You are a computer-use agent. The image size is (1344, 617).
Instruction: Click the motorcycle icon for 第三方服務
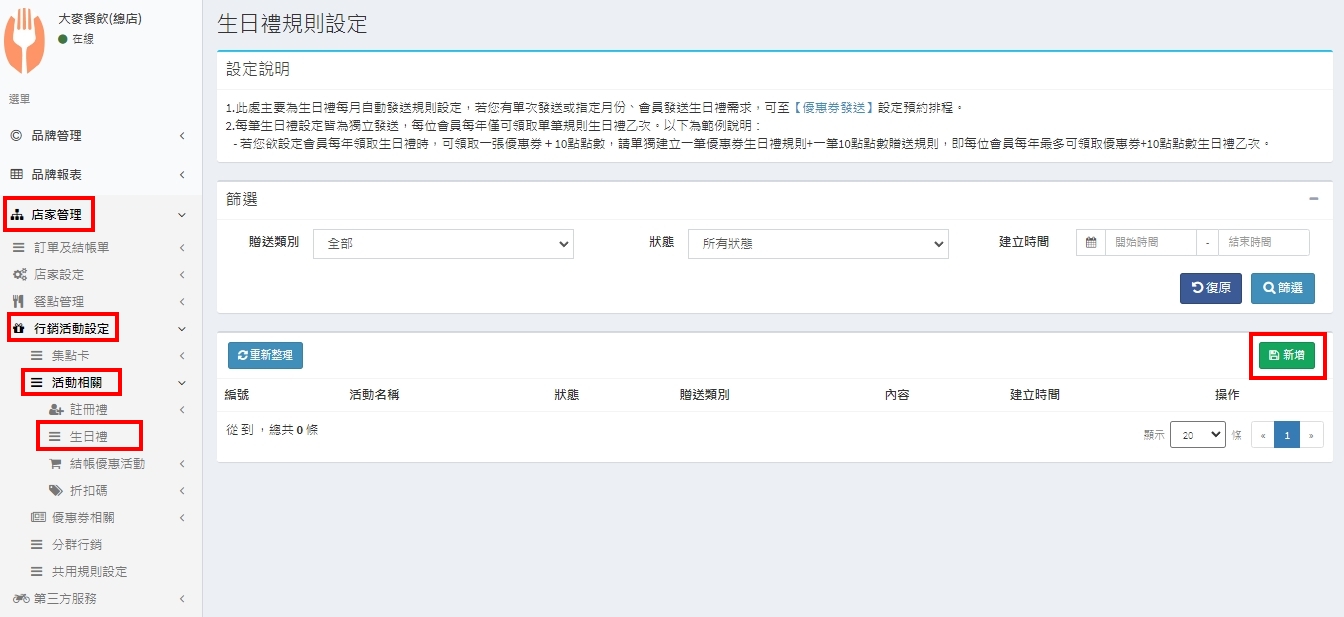tap(20, 599)
